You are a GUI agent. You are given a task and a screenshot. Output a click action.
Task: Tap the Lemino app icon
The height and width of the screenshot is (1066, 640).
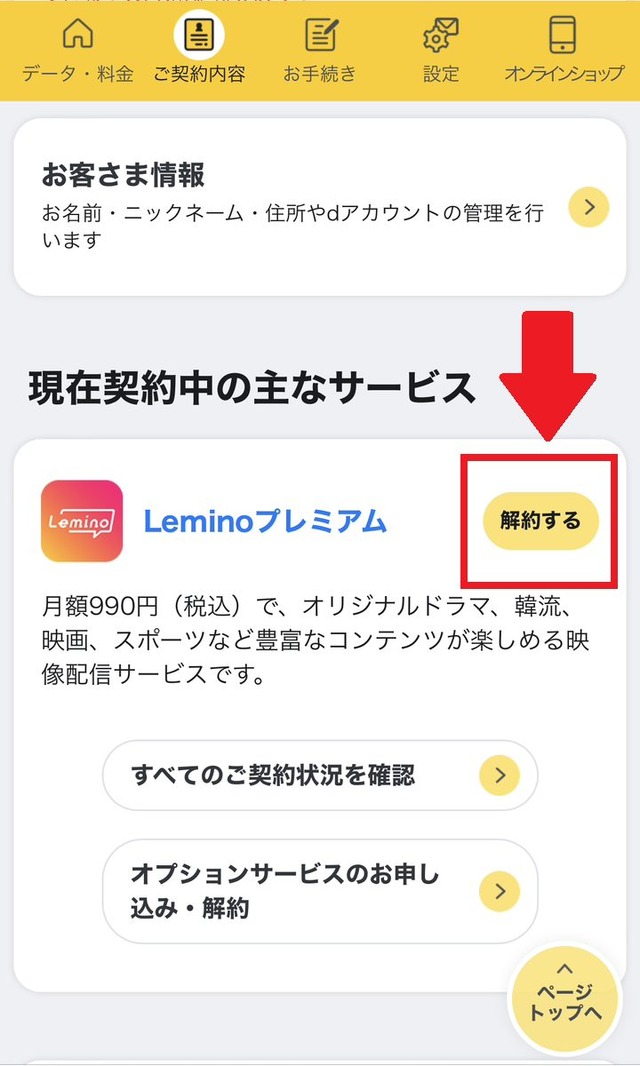coord(82,521)
